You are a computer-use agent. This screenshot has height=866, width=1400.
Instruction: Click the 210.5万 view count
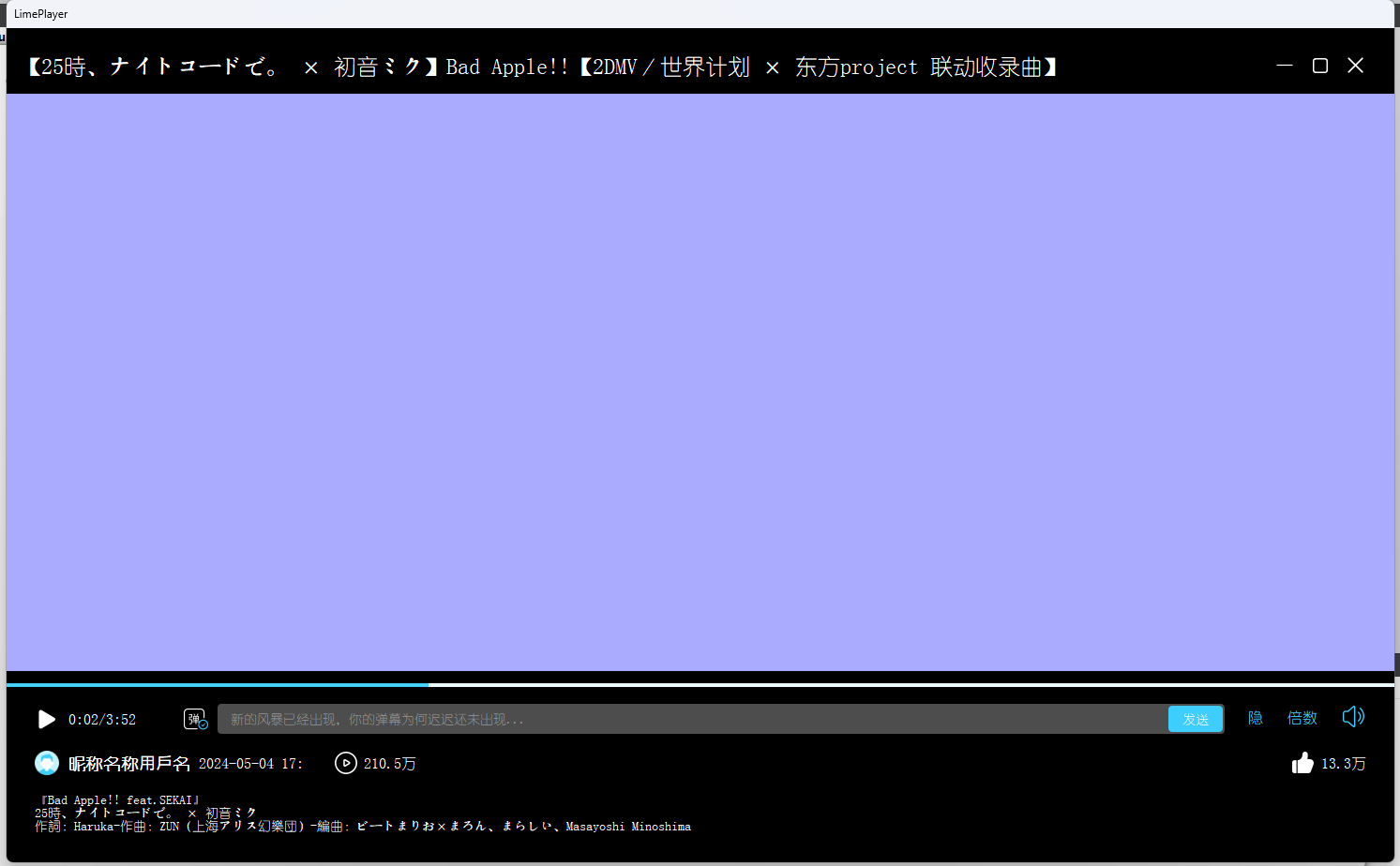click(x=390, y=764)
